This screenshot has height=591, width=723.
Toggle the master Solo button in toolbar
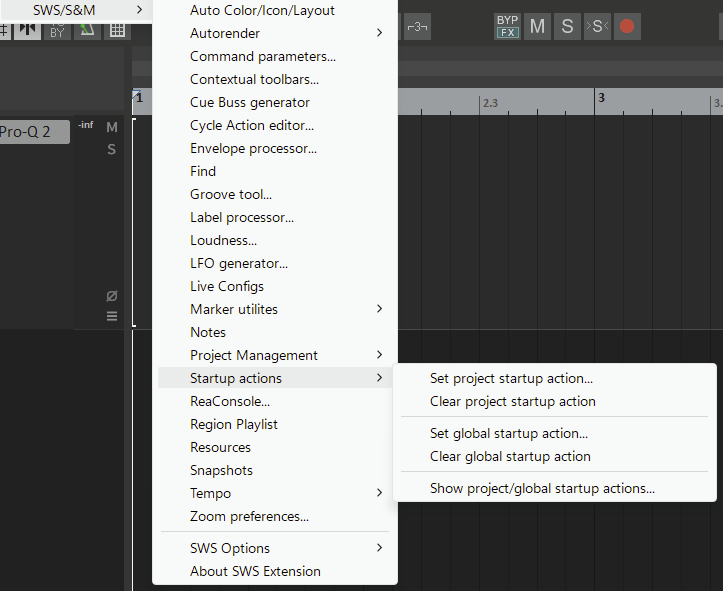point(567,26)
